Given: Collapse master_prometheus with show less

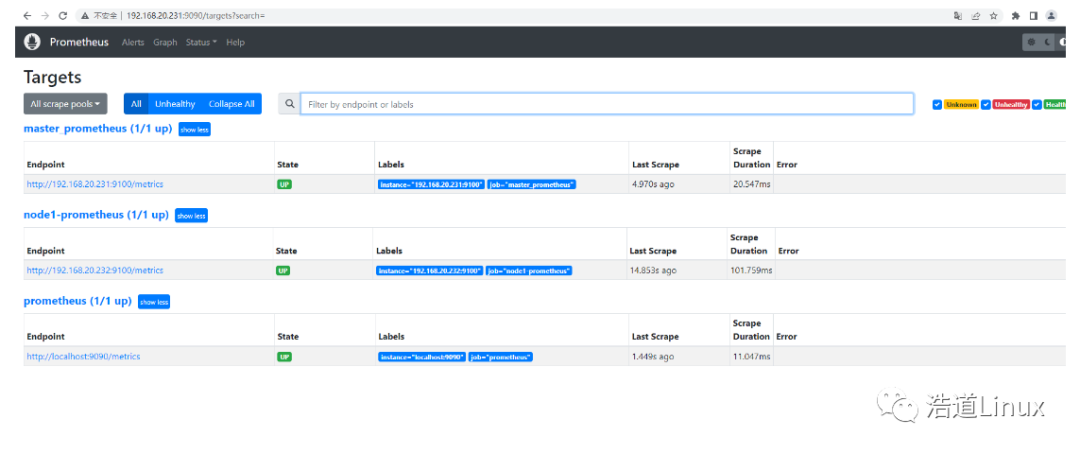Looking at the screenshot, I should click(194, 130).
